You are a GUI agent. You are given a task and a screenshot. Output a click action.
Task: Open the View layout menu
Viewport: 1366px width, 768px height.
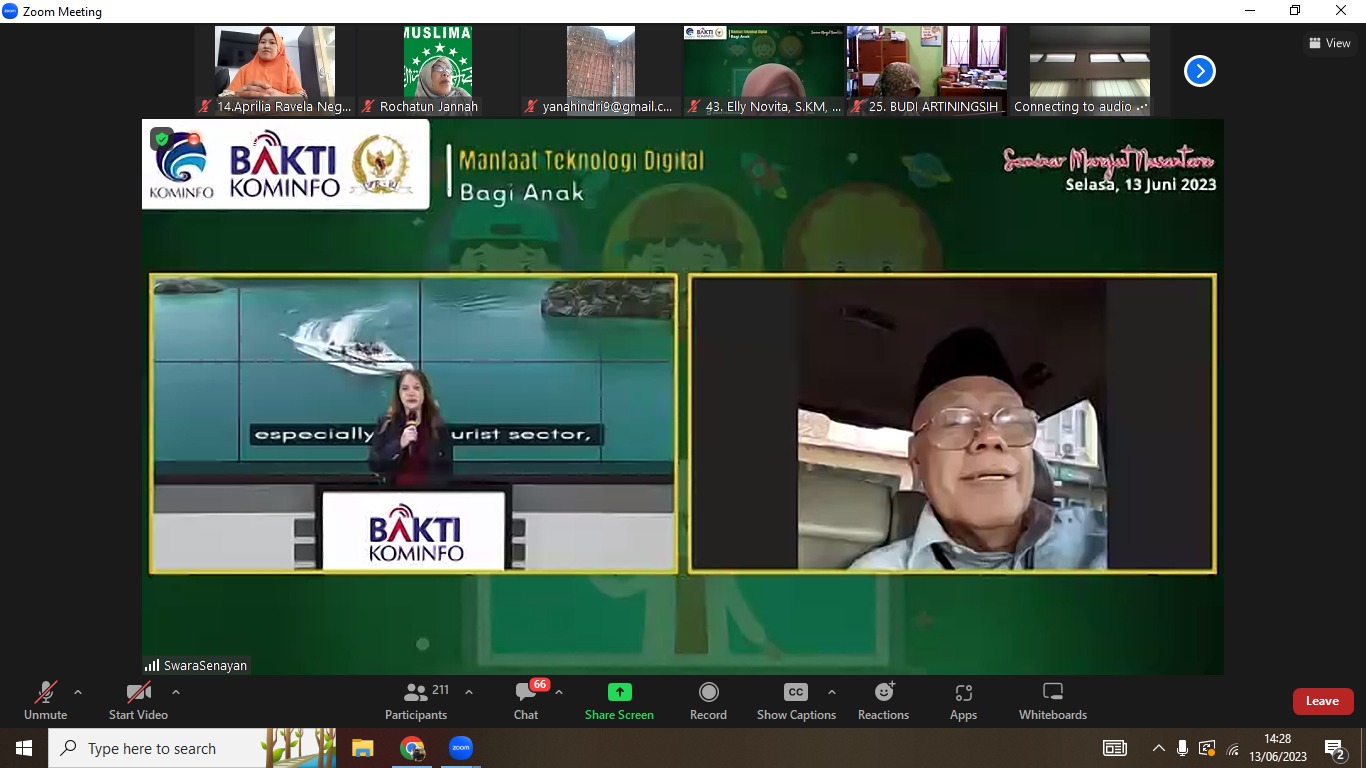click(x=1330, y=43)
